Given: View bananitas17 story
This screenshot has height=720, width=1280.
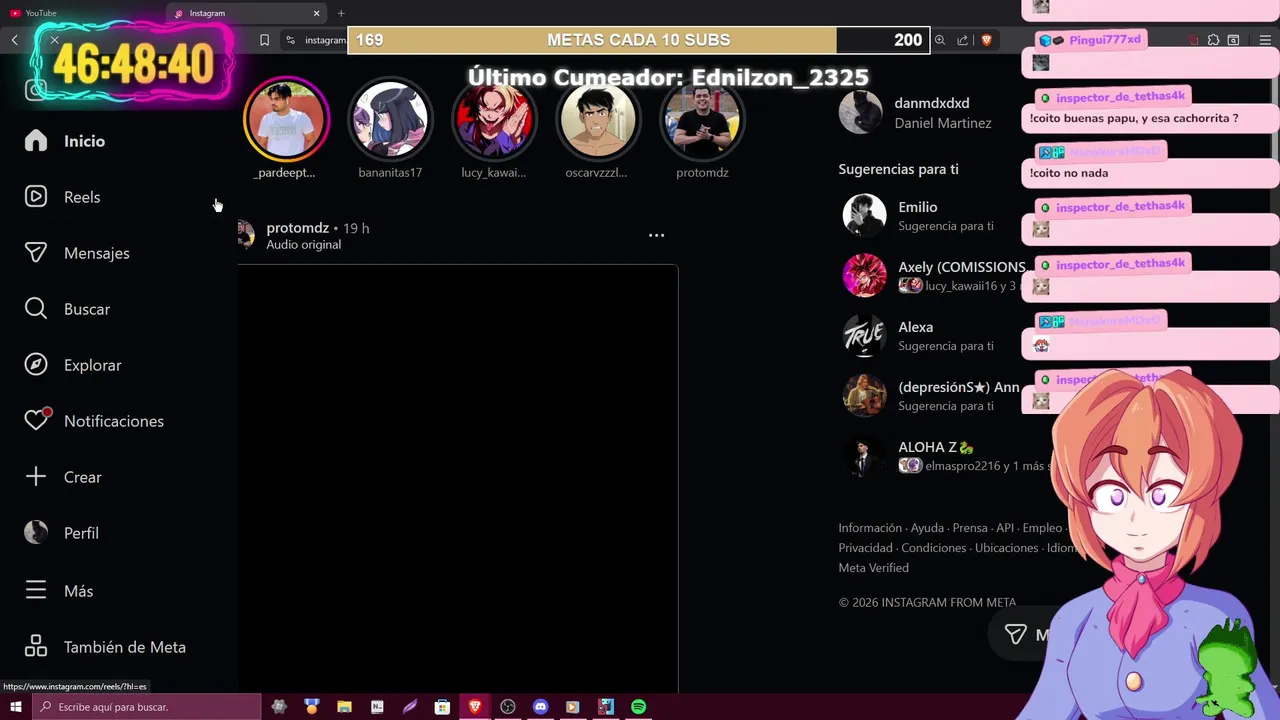Looking at the screenshot, I should [390, 119].
